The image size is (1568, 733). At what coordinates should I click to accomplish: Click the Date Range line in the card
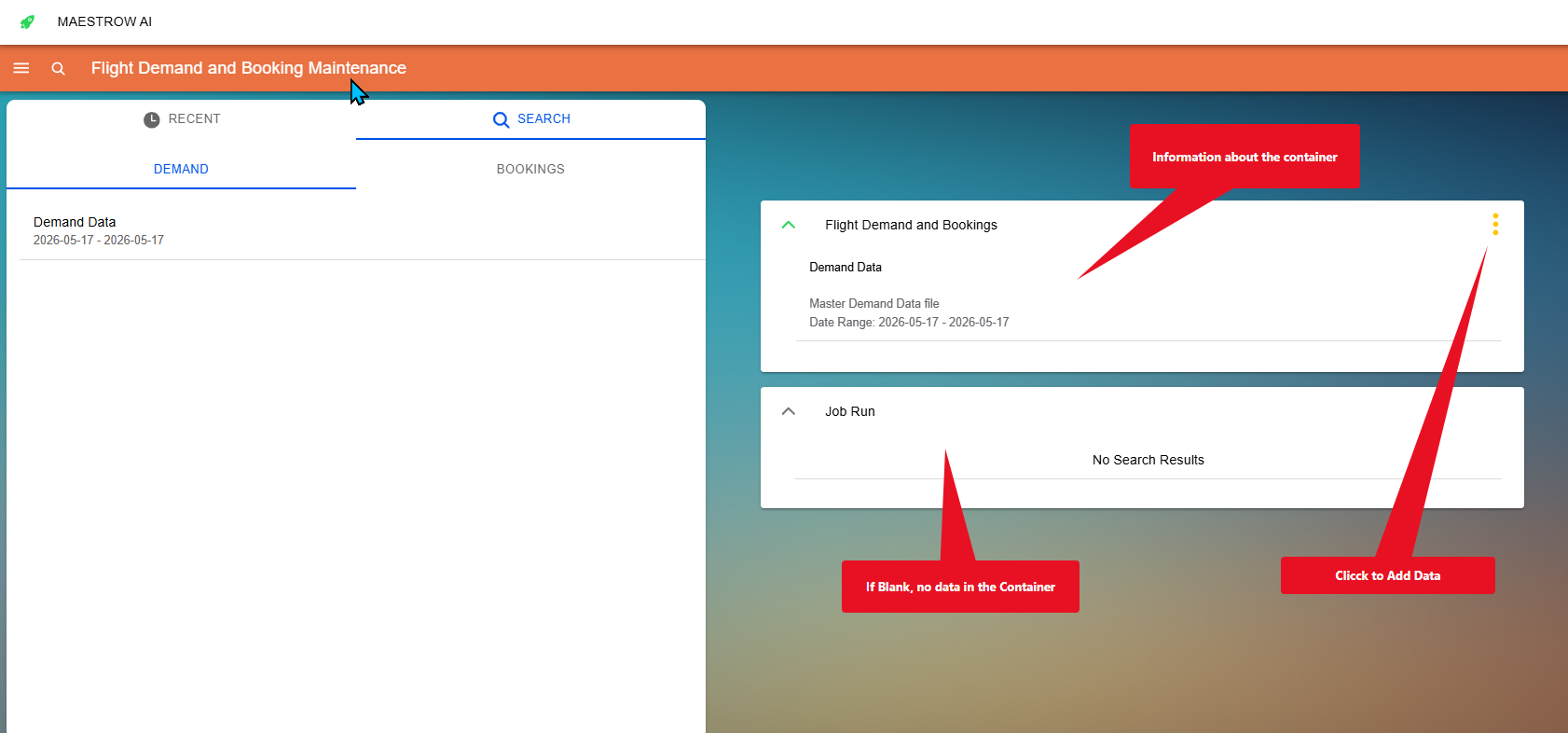909,322
